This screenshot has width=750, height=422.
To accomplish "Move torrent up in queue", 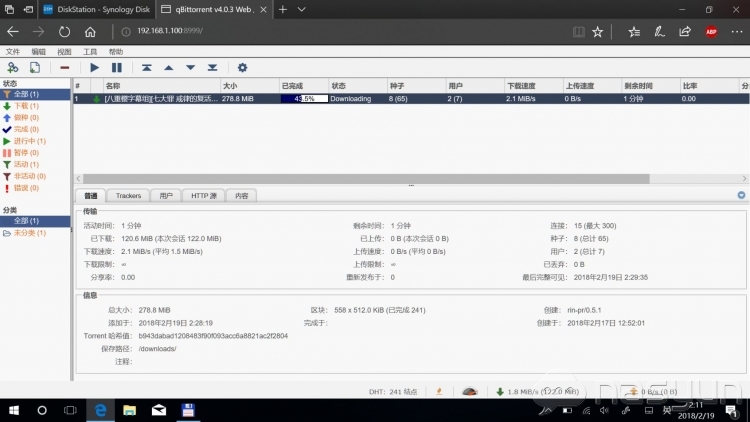I will click(168, 67).
